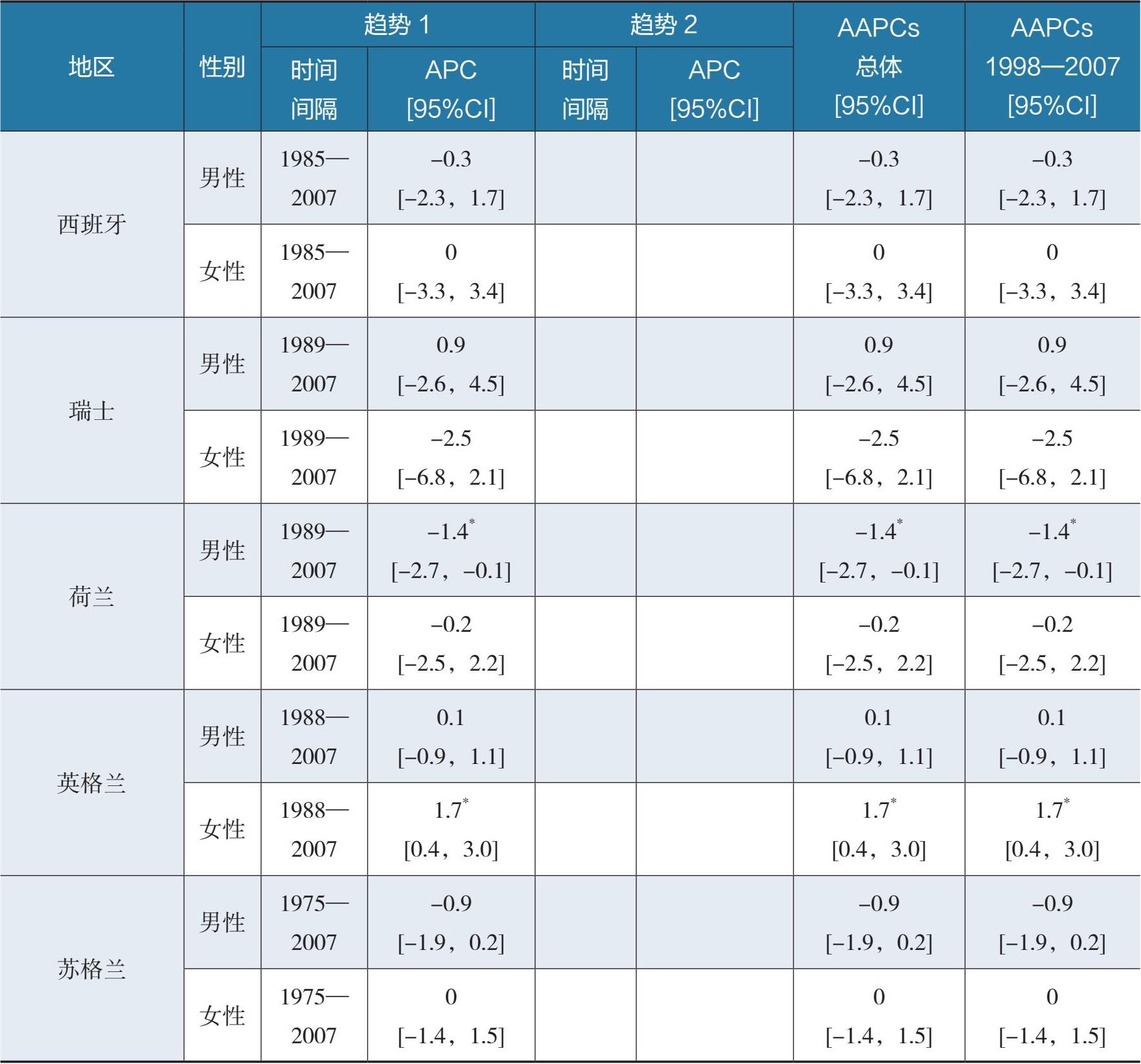
Task: Select the 荷兰 region cell
Action: [92, 596]
